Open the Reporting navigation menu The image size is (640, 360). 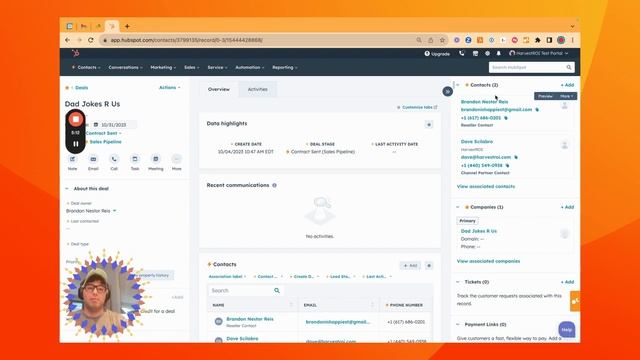click(284, 67)
